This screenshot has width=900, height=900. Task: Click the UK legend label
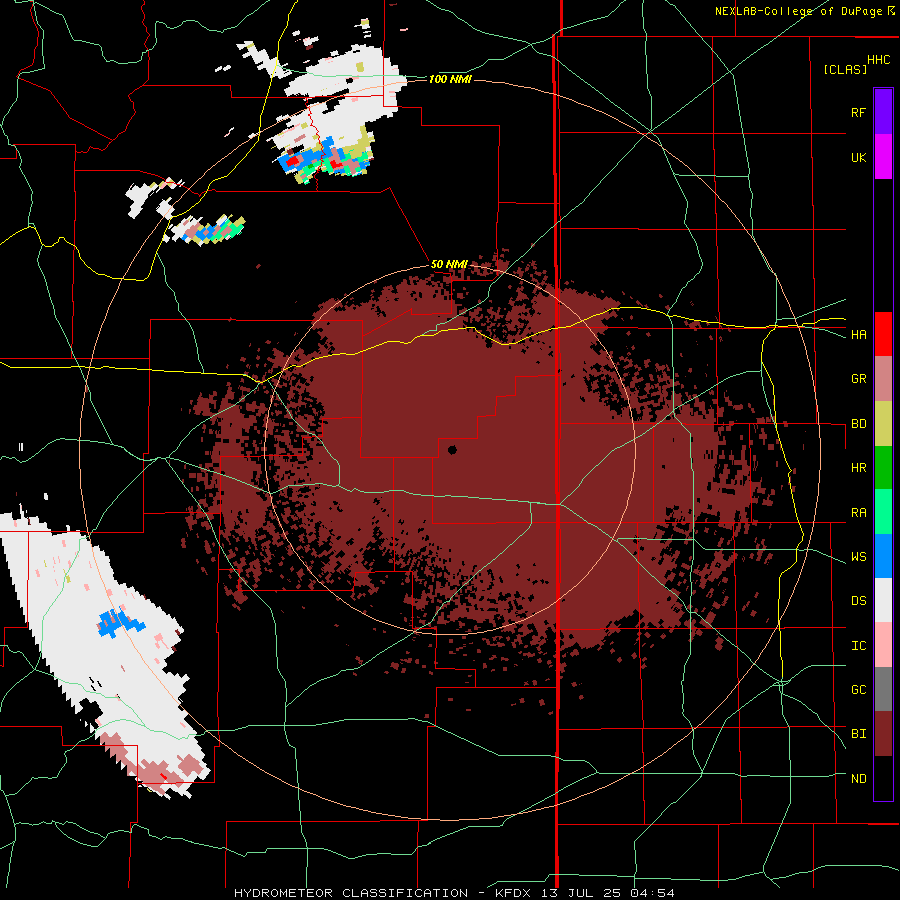pos(858,157)
